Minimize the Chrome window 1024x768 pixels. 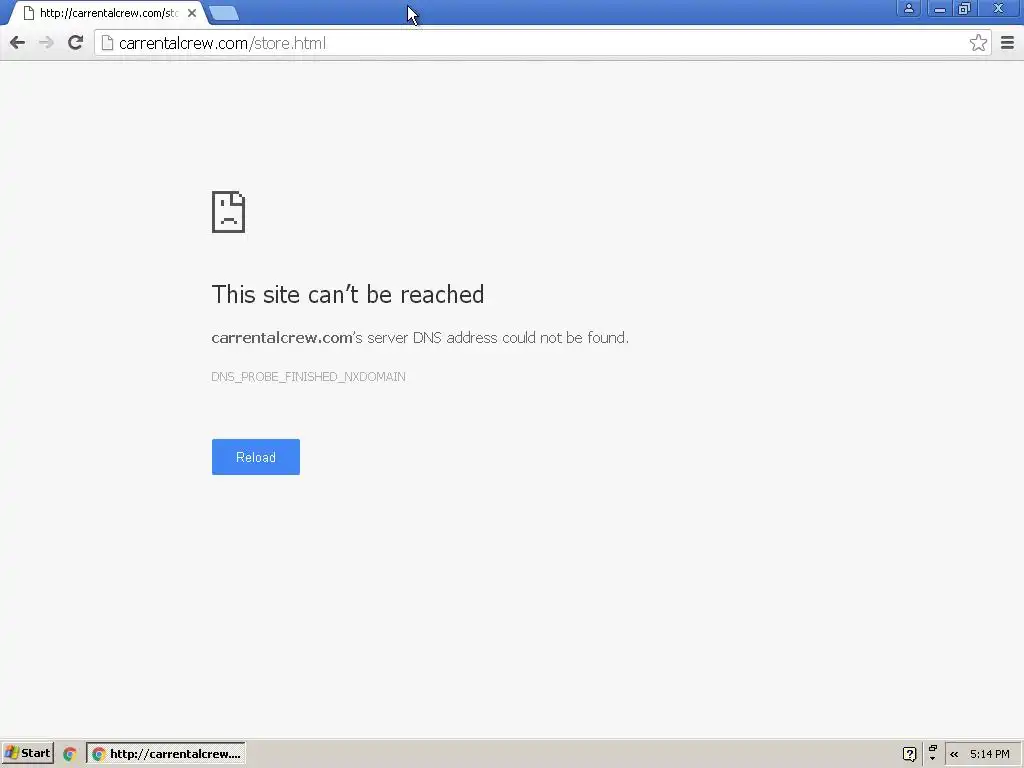(939, 8)
